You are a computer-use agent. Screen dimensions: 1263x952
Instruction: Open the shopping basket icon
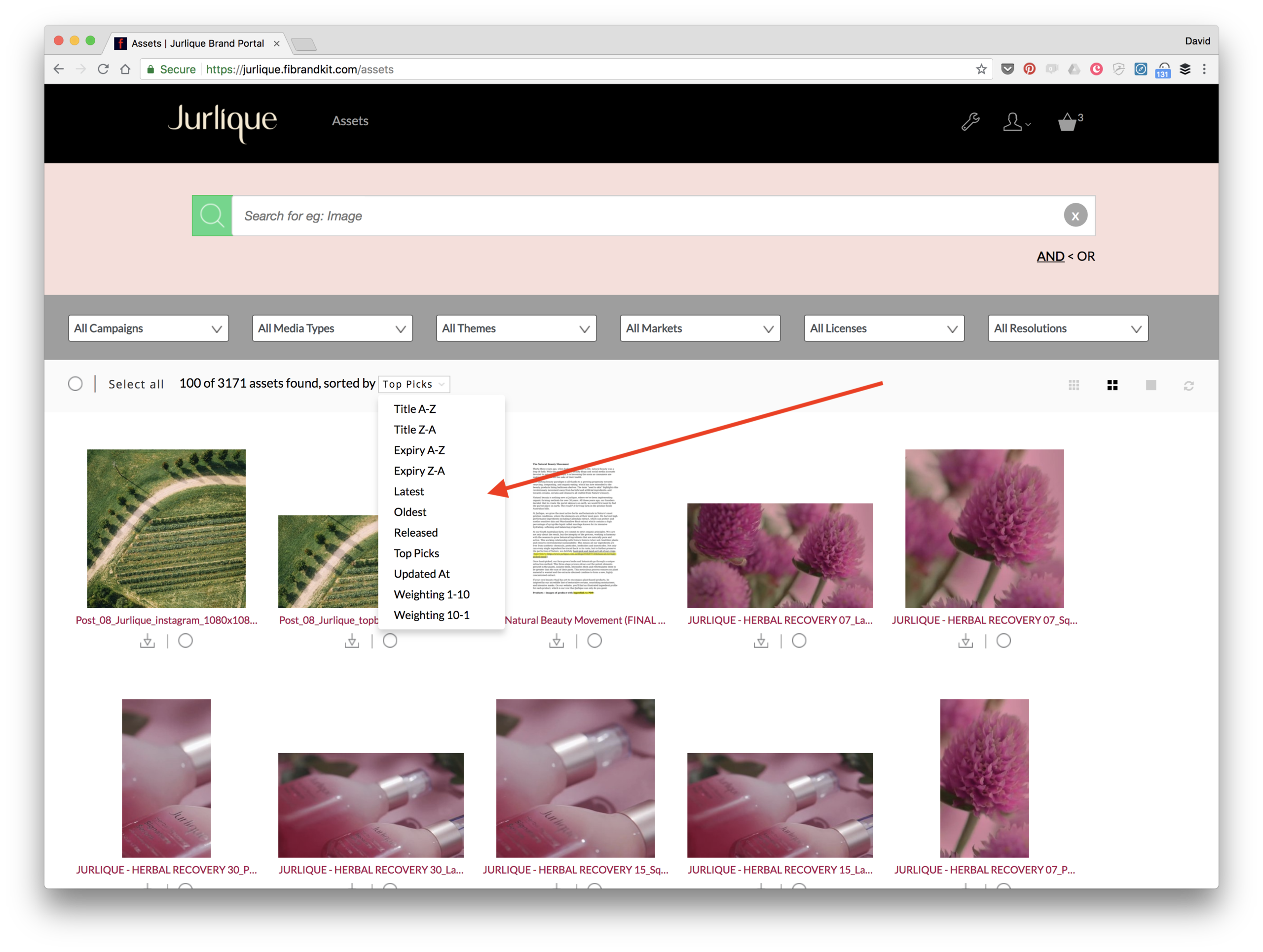click(x=1069, y=121)
